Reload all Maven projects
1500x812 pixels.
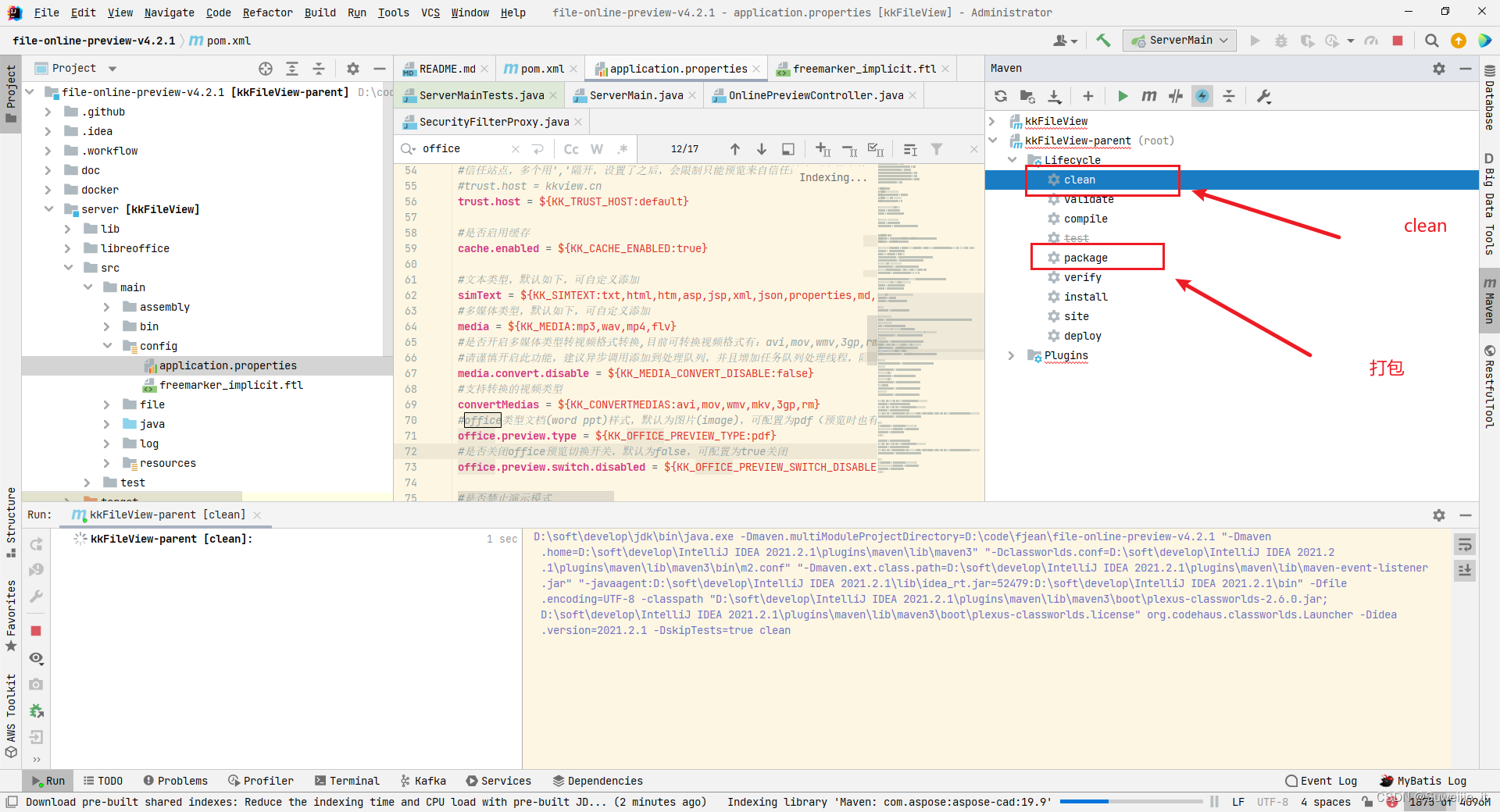[1001, 96]
